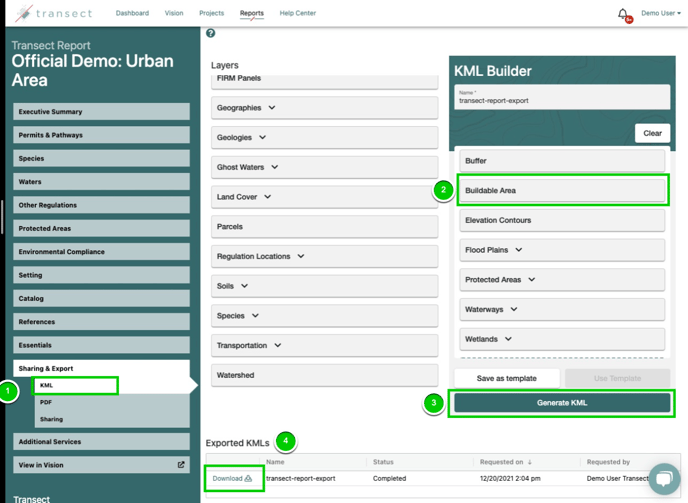Click the download icon beside Download
688x503 pixels.
(x=248, y=478)
